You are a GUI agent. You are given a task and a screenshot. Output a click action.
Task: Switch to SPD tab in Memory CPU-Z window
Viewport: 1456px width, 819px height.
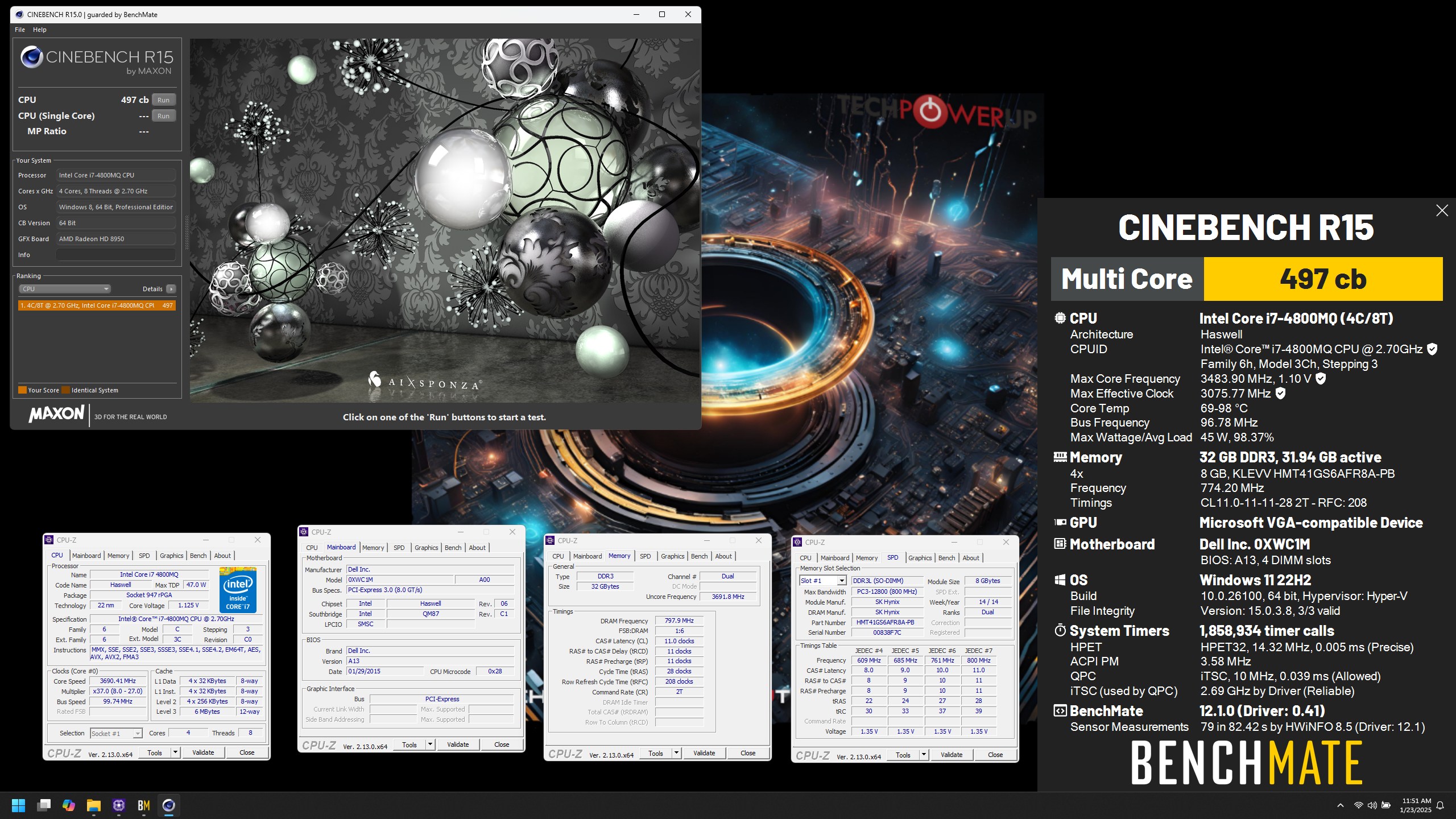pos(646,556)
